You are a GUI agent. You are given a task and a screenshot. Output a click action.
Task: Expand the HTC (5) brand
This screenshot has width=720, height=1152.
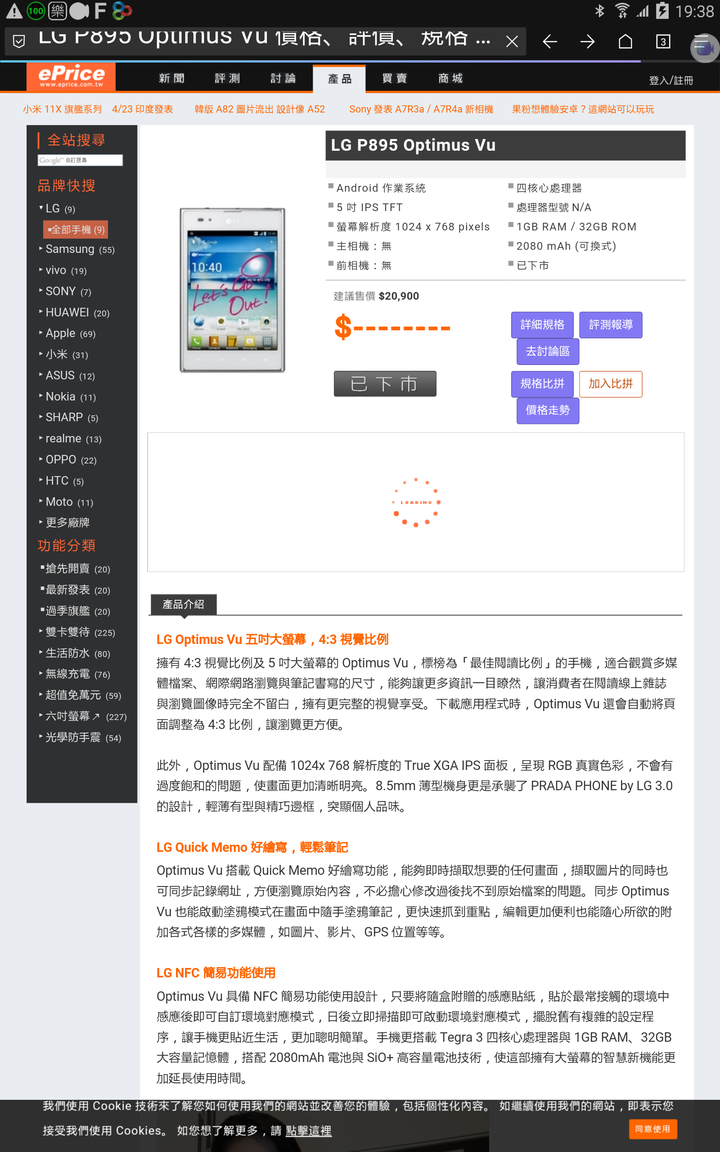(61, 481)
